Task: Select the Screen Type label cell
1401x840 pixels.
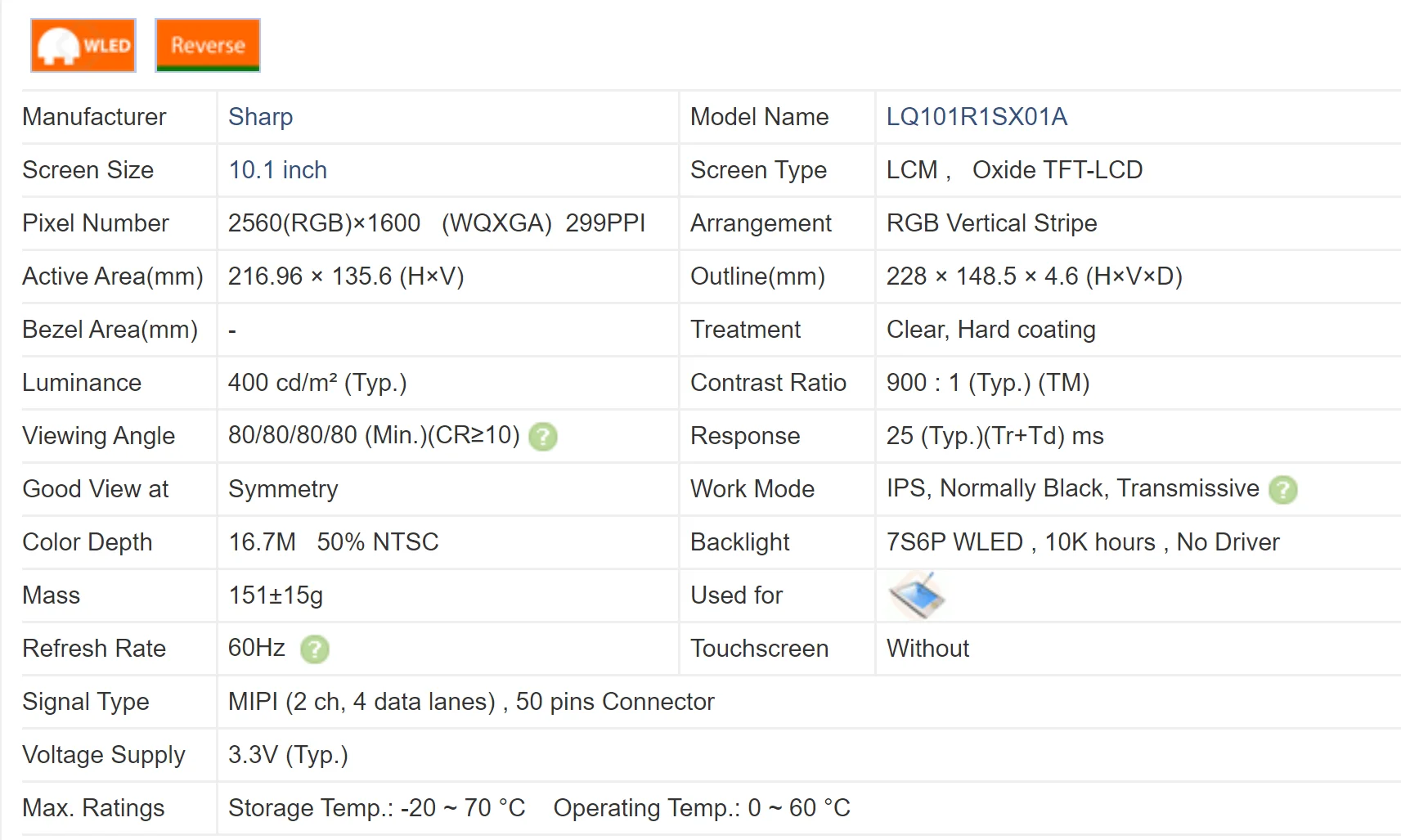Action: click(758, 170)
